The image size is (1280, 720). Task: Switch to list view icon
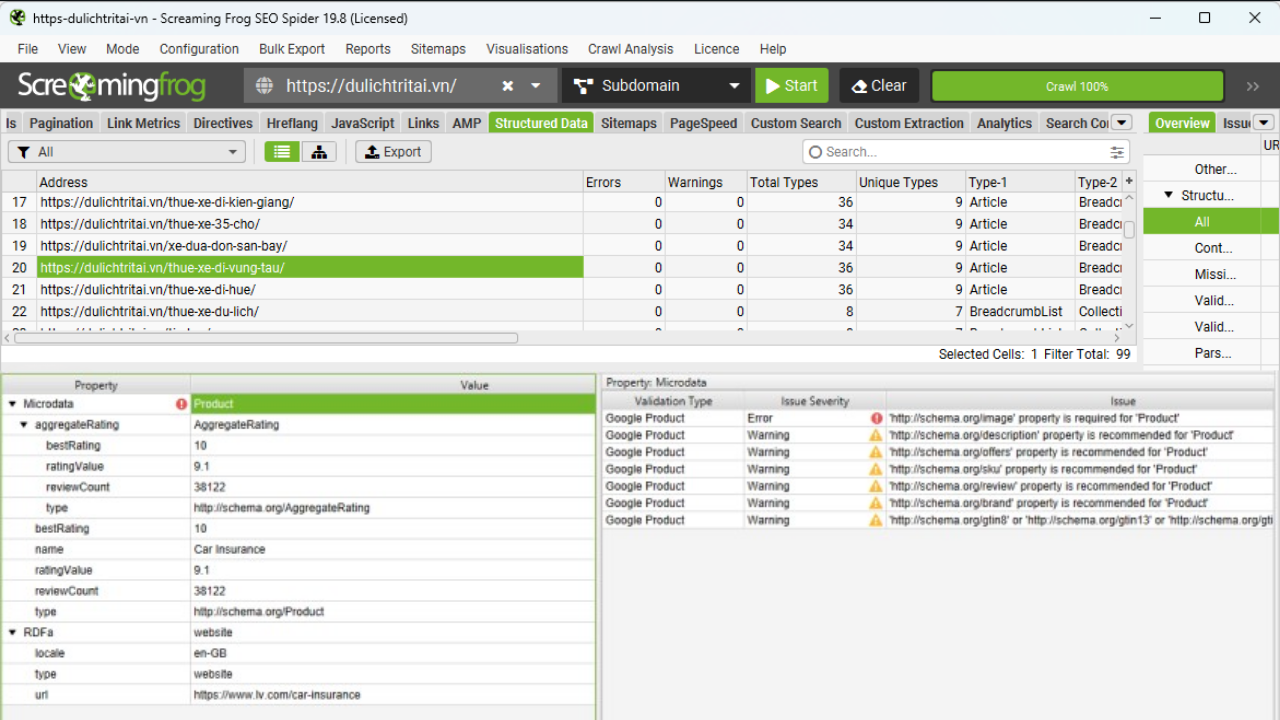pyautogui.click(x=282, y=152)
